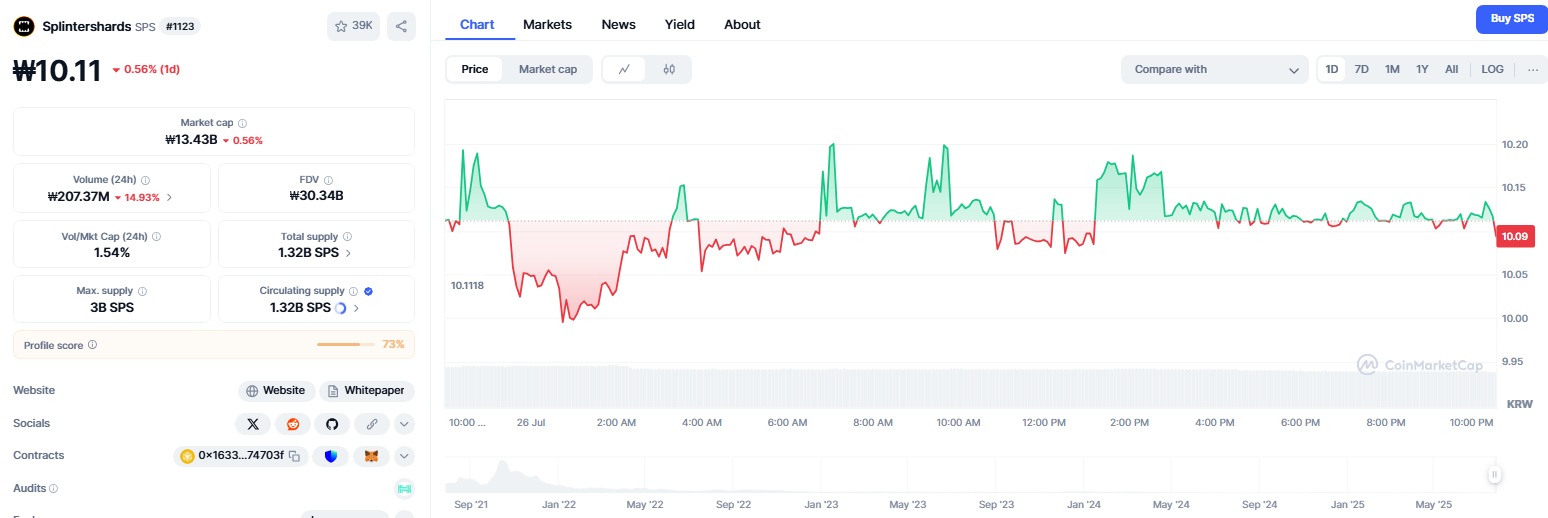Open the Whitepaper link button

click(x=367, y=391)
